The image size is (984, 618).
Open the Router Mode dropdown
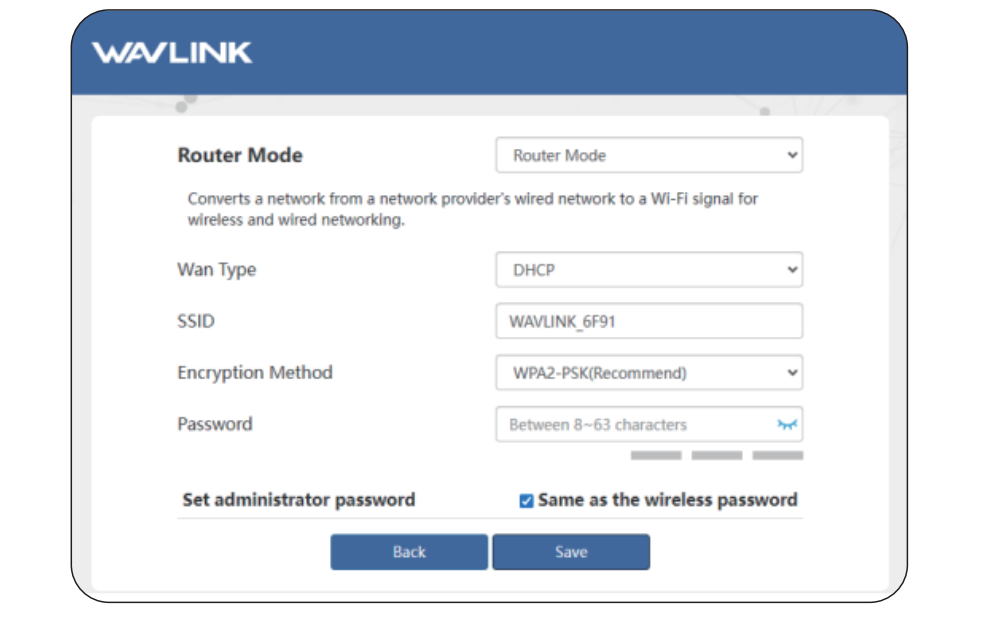(649, 156)
